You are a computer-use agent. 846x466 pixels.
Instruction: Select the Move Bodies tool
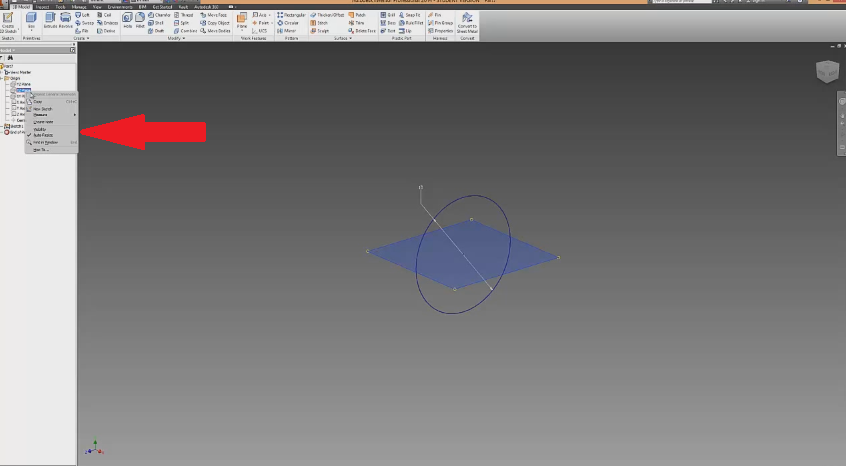click(x=215, y=31)
